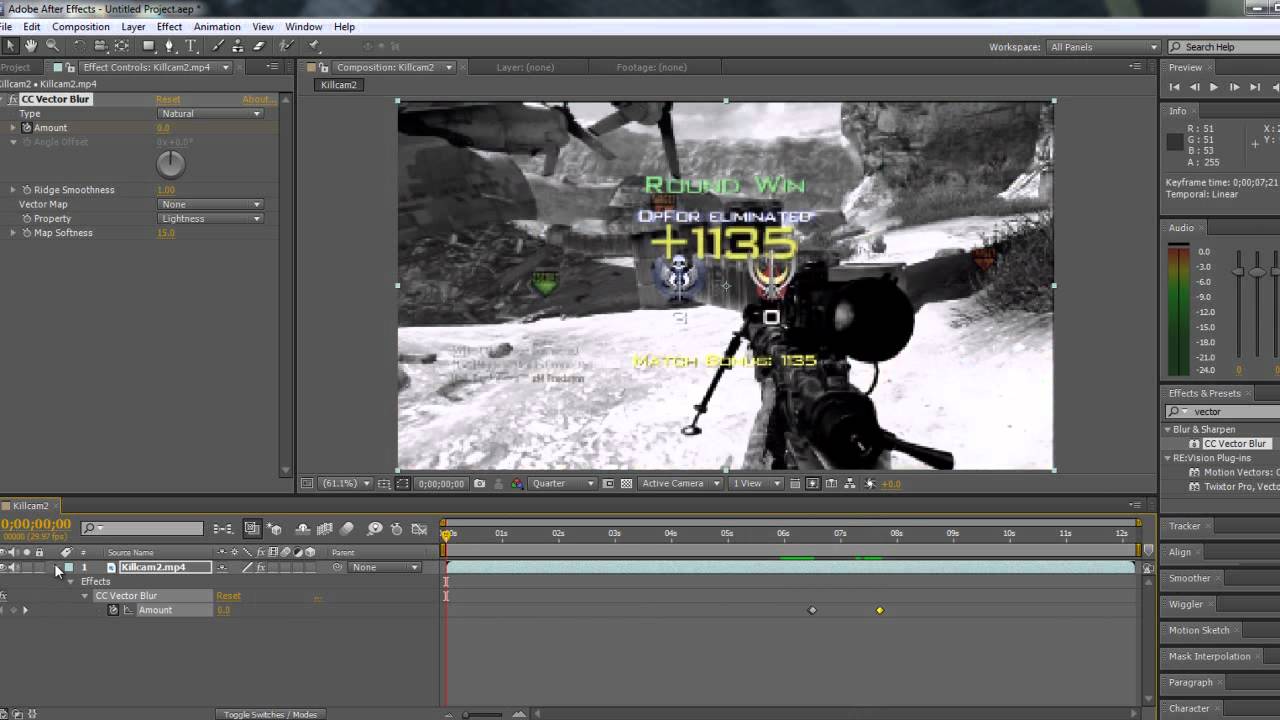Open the 1 View layout dropdown
This screenshot has height=720, width=1280.
(755, 484)
